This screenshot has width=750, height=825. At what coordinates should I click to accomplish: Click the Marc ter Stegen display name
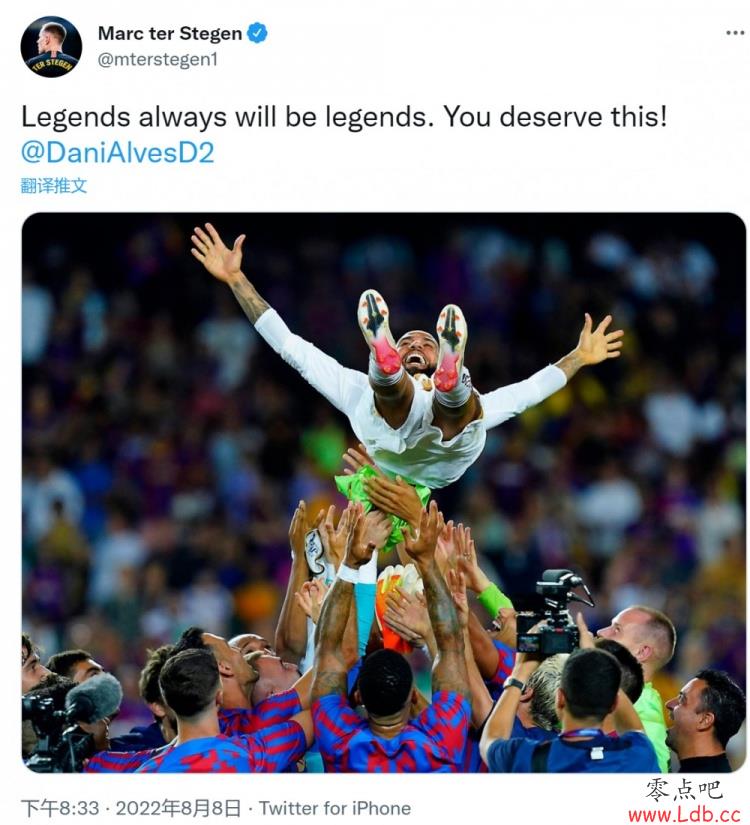coord(170,33)
